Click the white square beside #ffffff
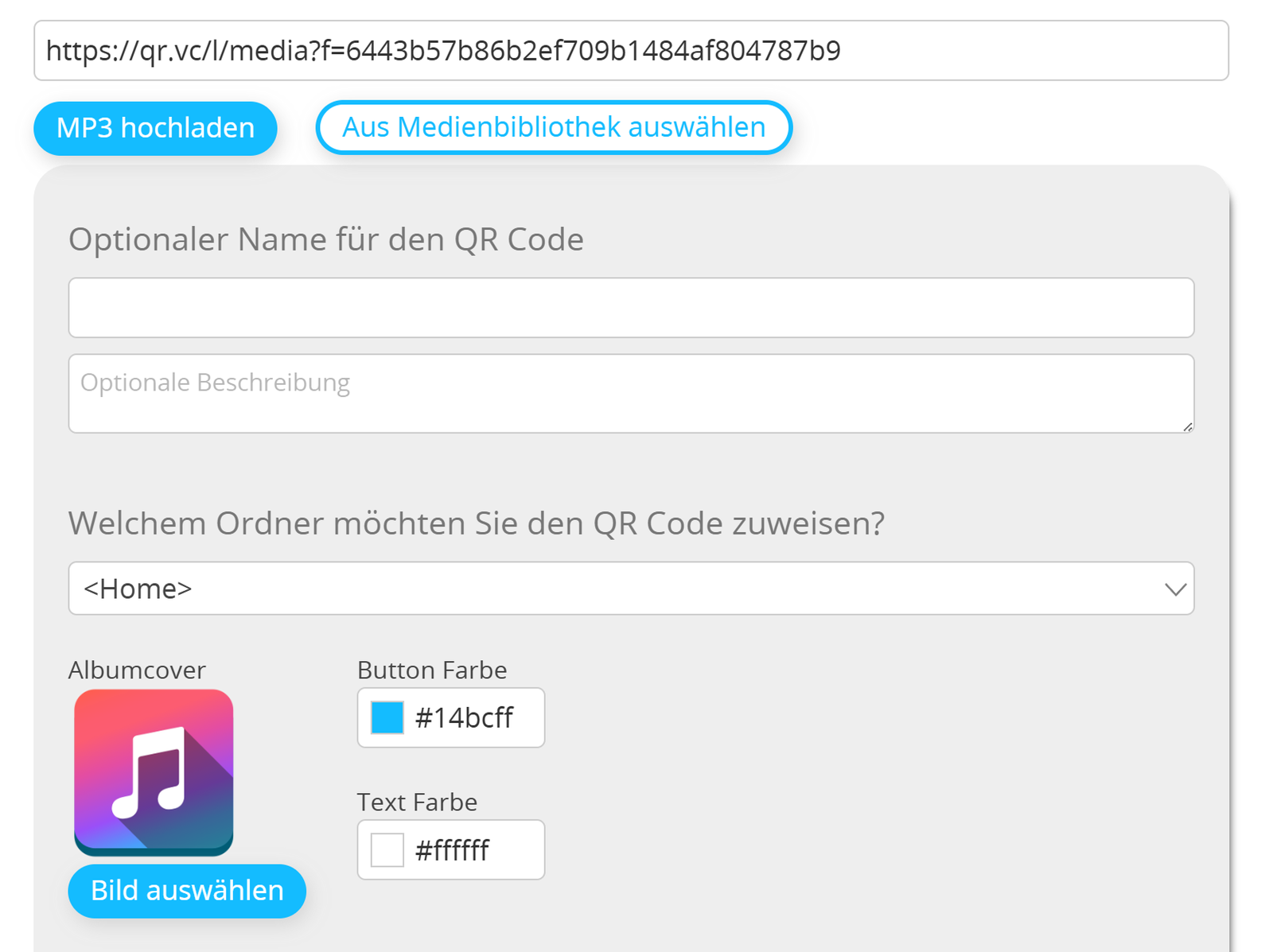This screenshot has height=952, width=1273. click(387, 849)
